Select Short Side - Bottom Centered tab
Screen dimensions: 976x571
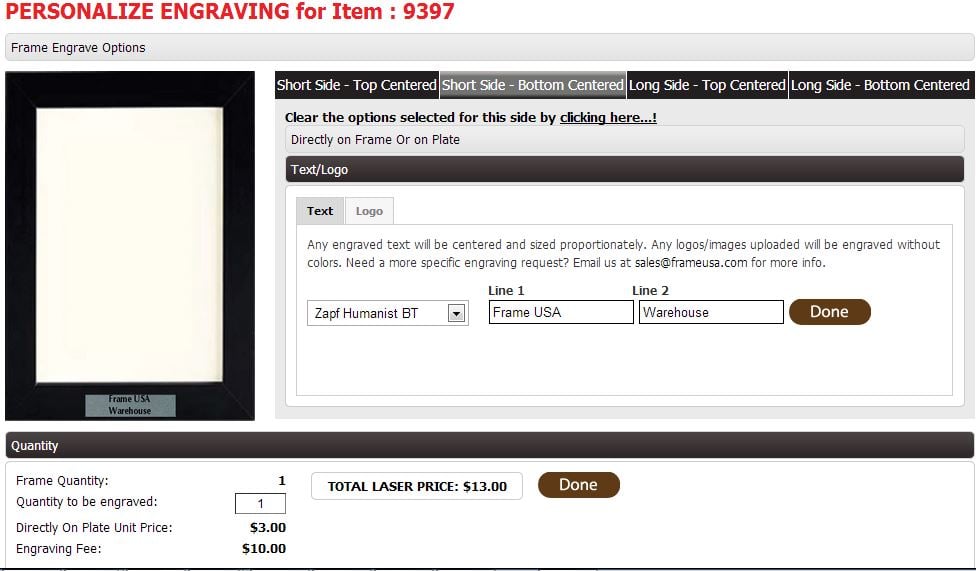tap(533, 85)
